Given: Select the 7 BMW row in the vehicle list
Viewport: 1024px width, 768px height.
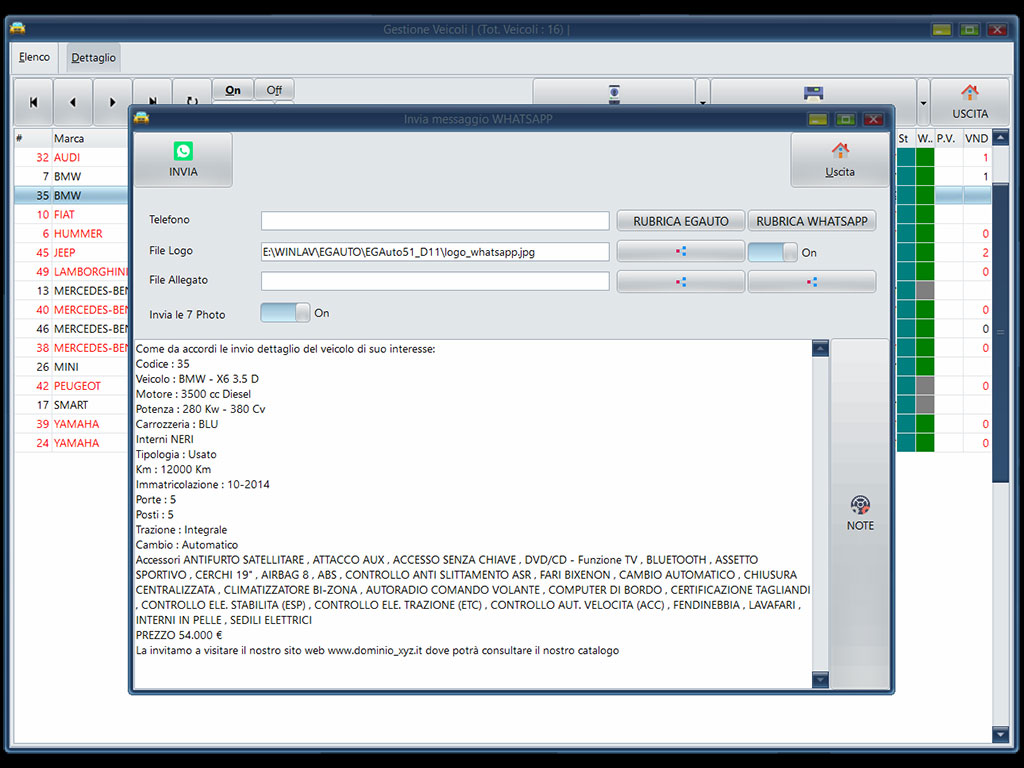Looking at the screenshot, I should [x=71, y=176].
